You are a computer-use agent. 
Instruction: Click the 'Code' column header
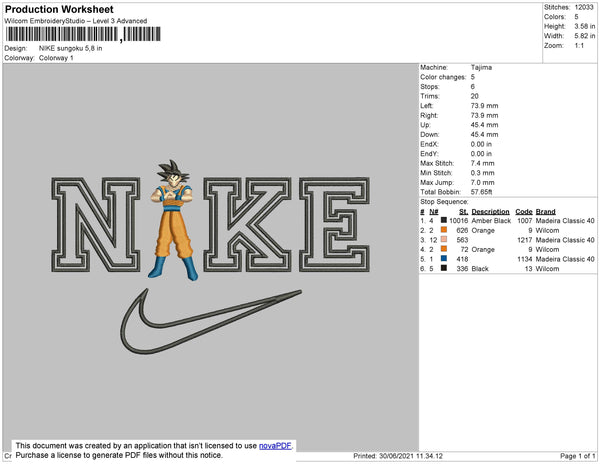pyautogui.click(x=524, y=212)
